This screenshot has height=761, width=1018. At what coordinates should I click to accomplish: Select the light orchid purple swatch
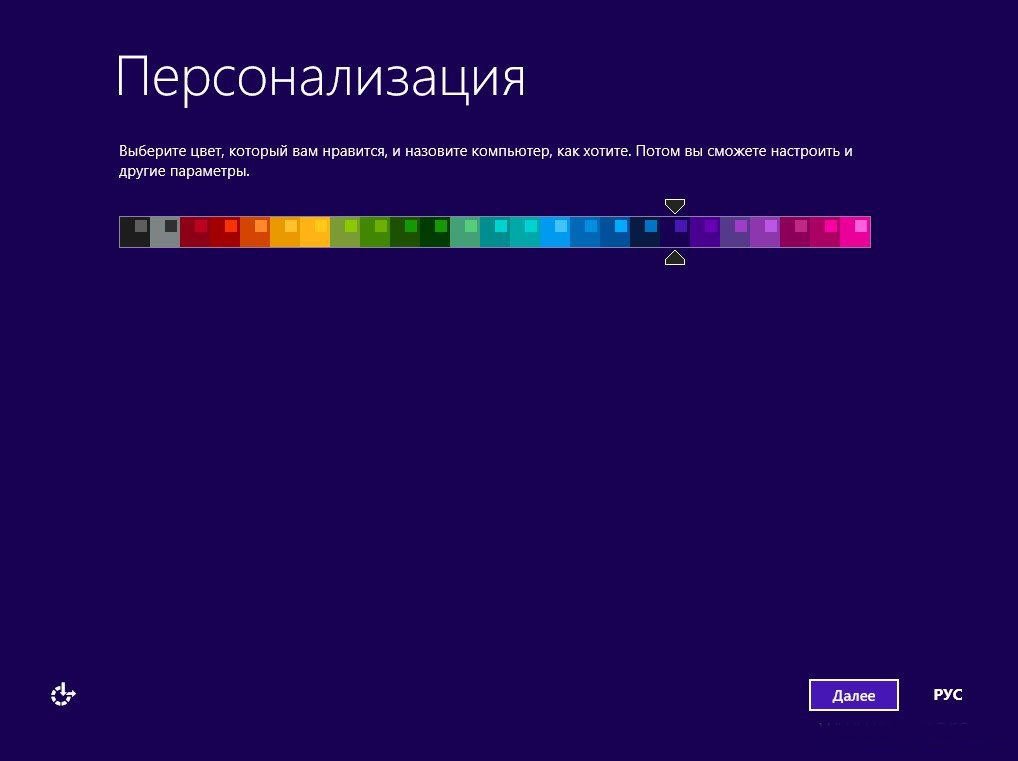[765, 232]
